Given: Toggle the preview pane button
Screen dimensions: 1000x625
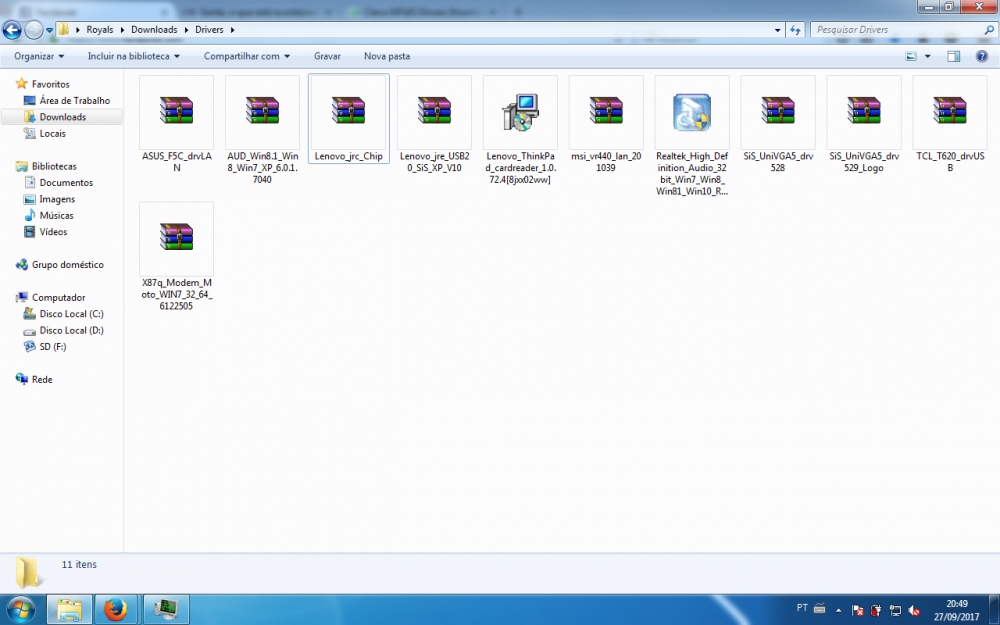Looking at the screenshot, I should 953,56.
